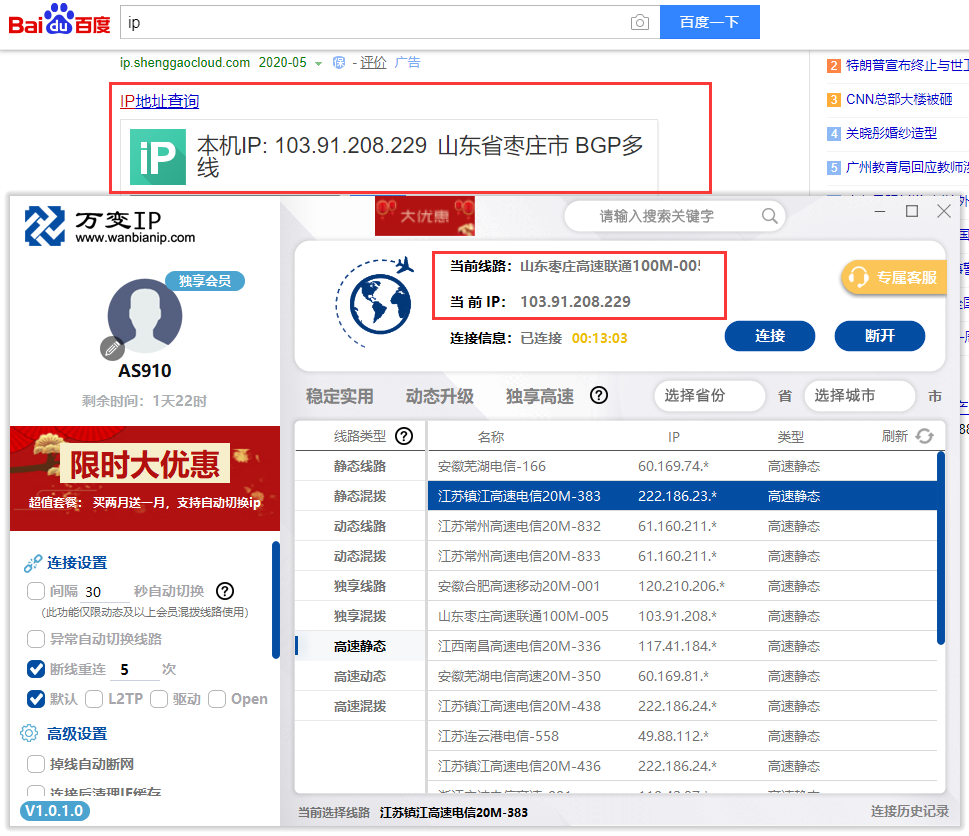
Task: Enable 掉线自动断网 checkbox
Action: pos(36,764)
